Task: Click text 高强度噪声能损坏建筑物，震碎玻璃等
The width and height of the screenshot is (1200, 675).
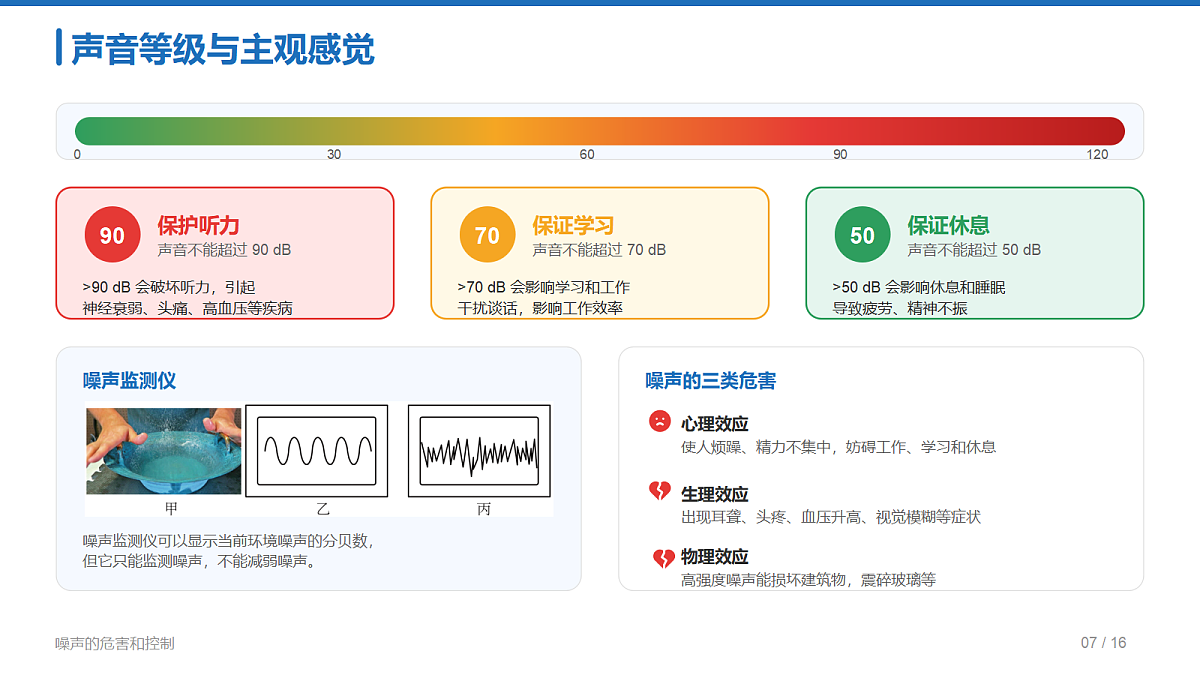Action: [809, 579]
